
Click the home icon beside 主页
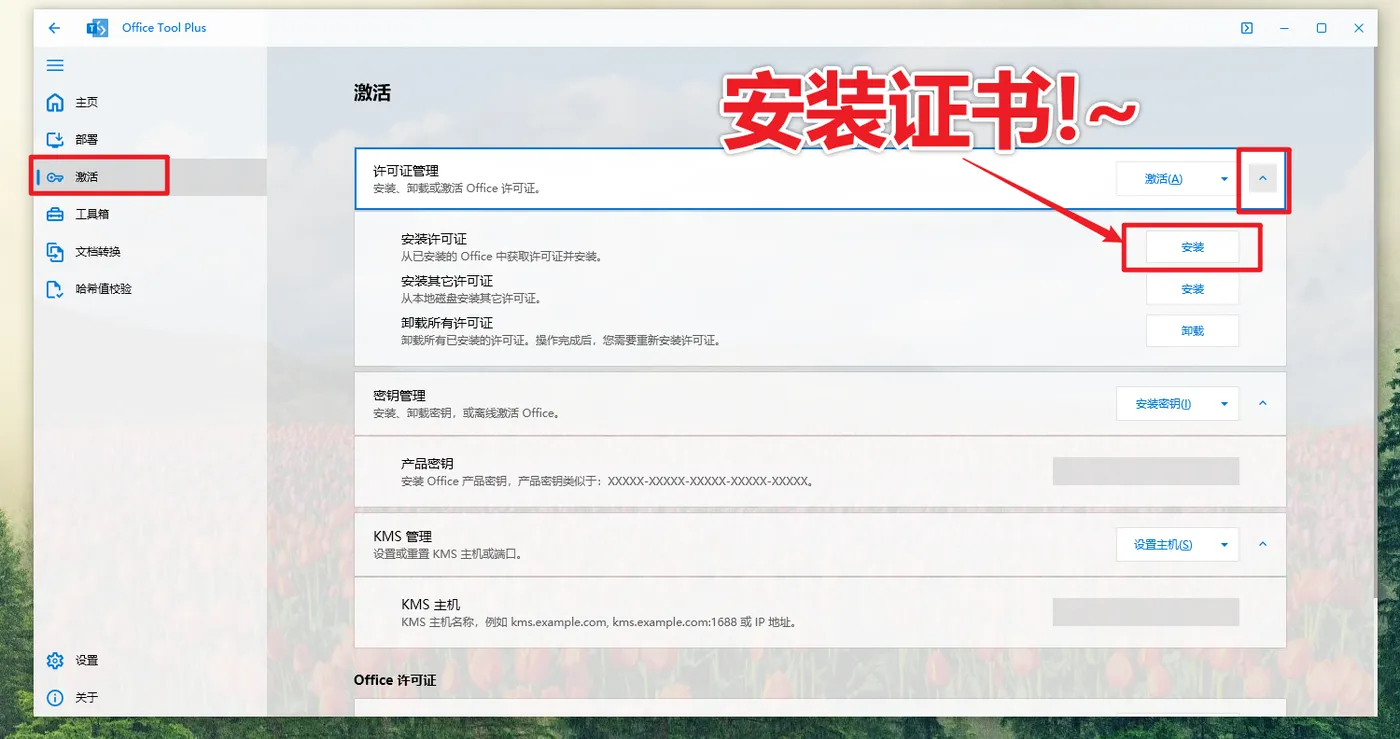coord(55,102)
